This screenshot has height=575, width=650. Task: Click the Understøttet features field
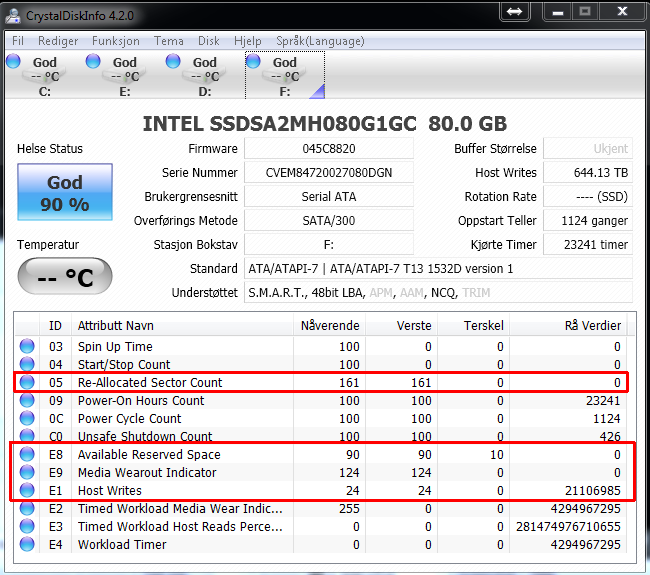[x=438, y=293]
